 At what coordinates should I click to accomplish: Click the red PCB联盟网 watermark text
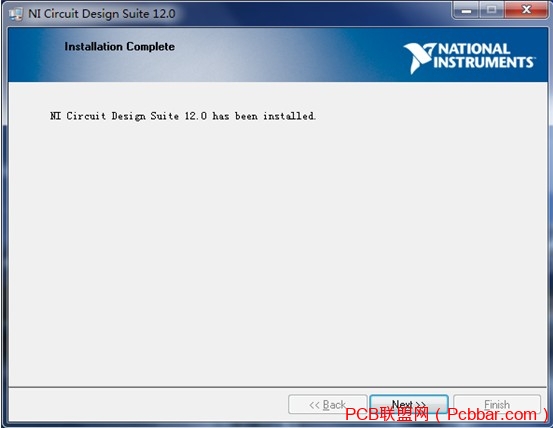387,414
